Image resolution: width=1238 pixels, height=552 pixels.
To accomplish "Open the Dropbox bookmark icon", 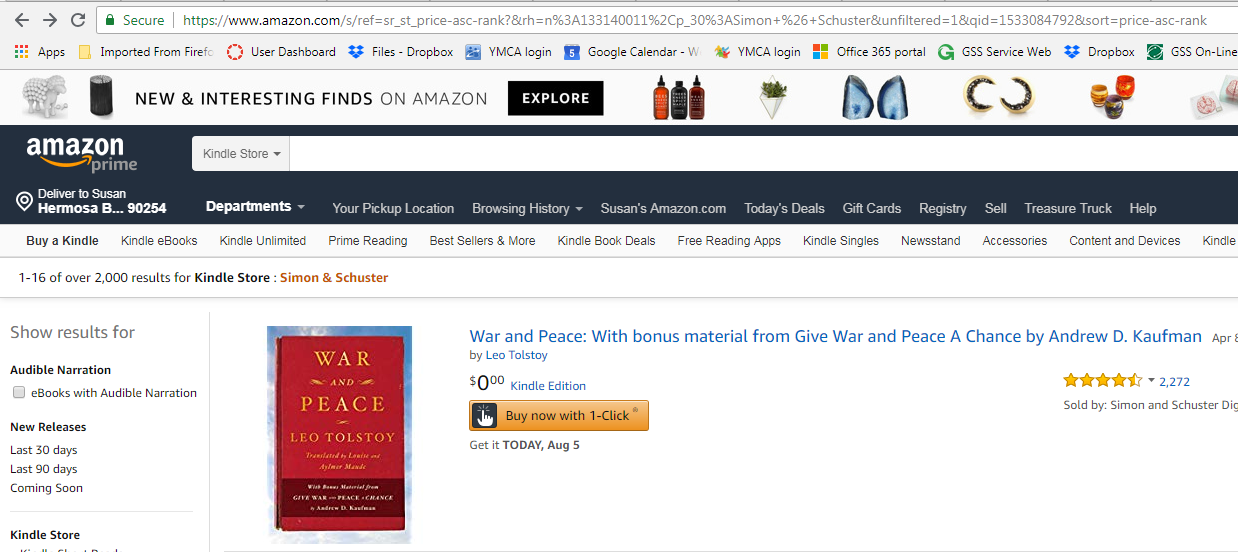I will coord(1072,52).
